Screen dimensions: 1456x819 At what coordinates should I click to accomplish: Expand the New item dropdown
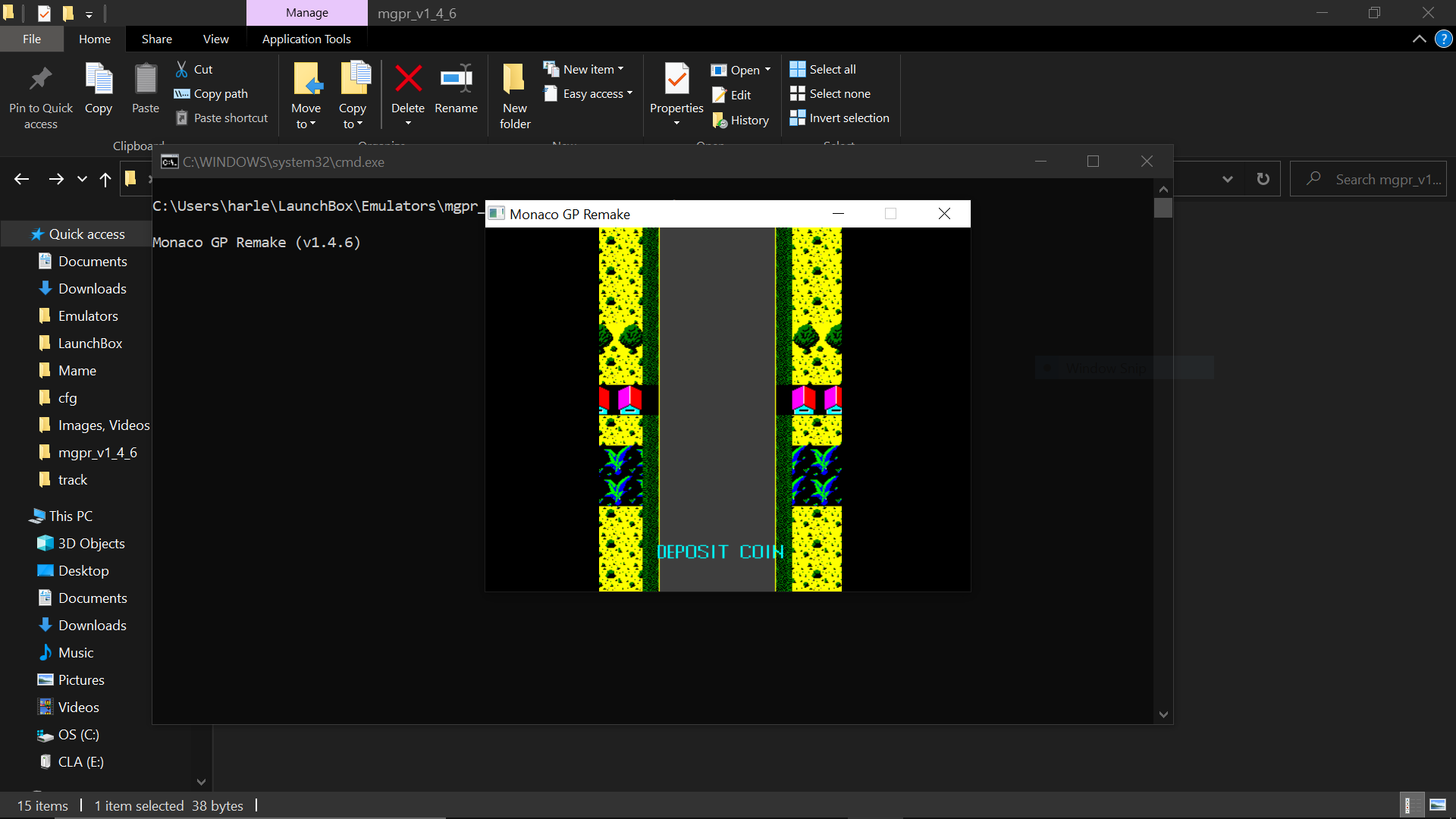coord(620,69)
